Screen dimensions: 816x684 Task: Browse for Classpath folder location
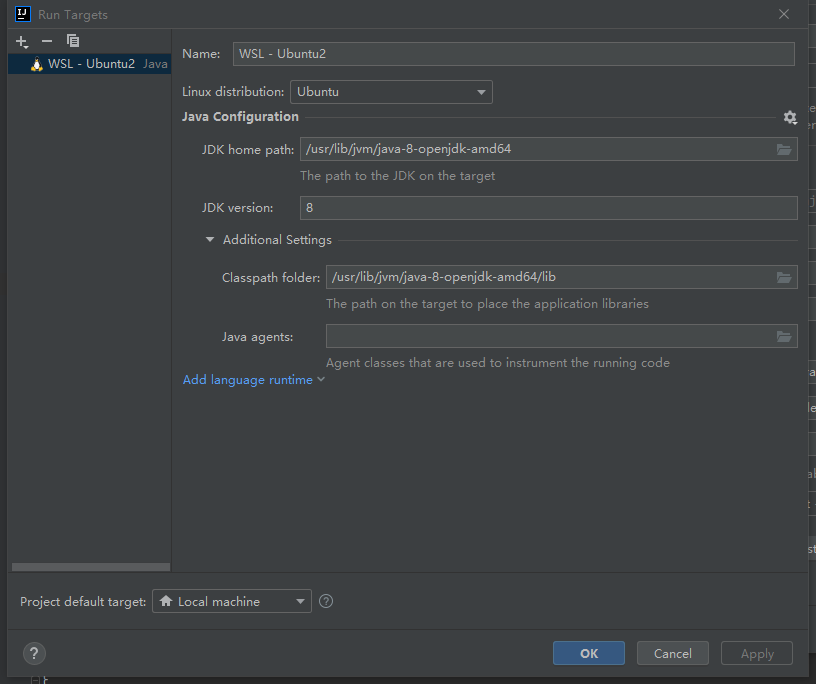[x=784, y=278]
